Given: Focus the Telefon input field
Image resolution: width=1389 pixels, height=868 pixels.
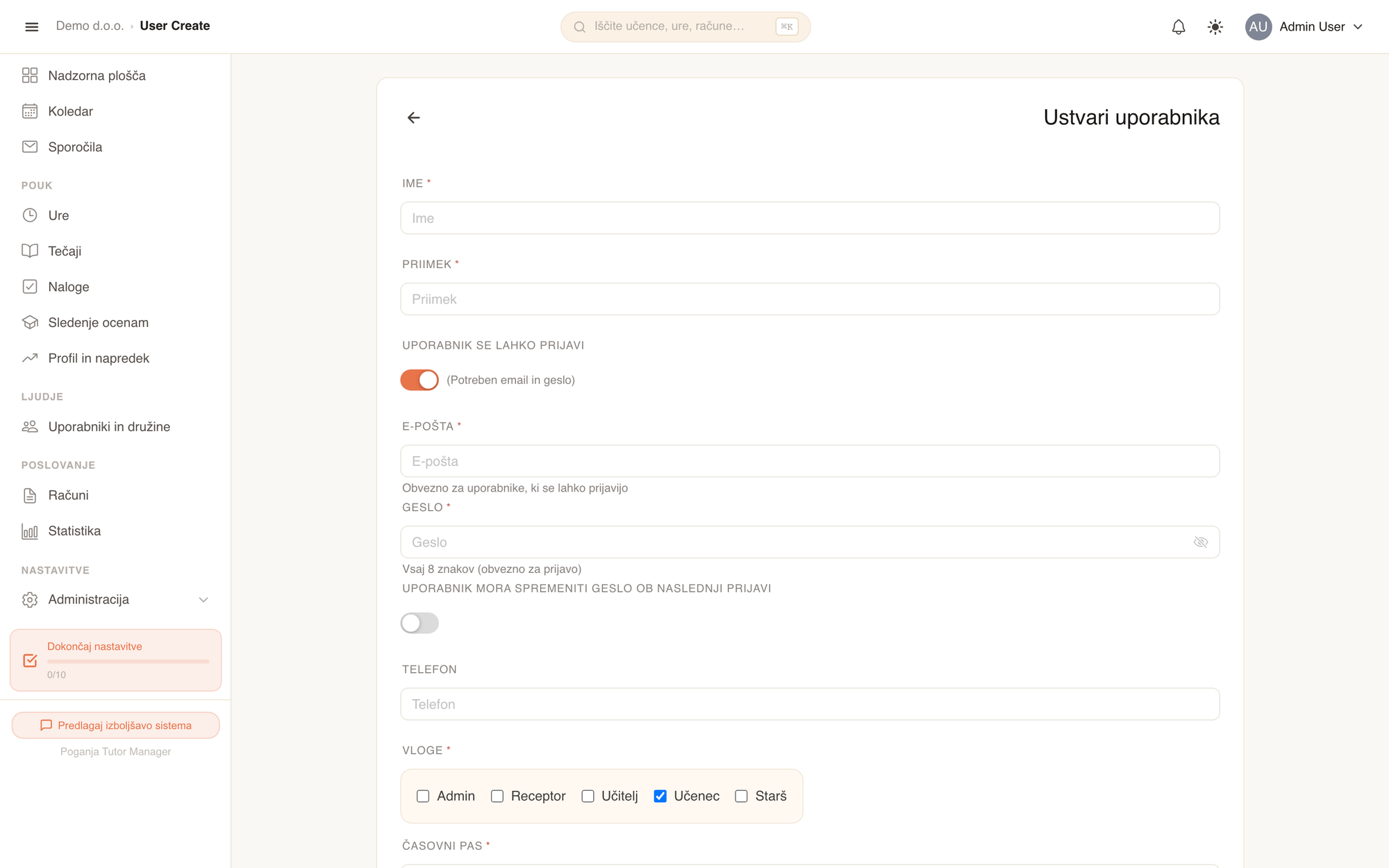Looking at the screenshot, I should [x=810, y=704].
